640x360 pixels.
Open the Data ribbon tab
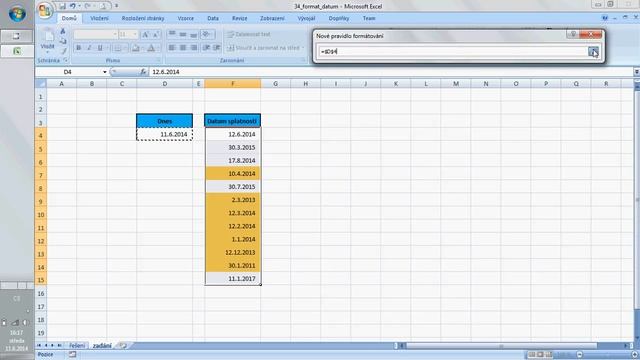213,18
